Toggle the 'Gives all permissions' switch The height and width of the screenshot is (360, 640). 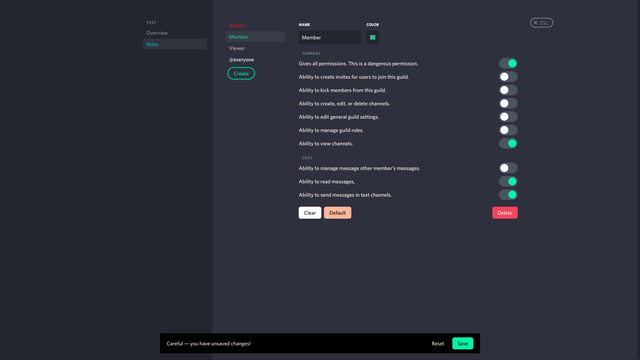[508, 63]
